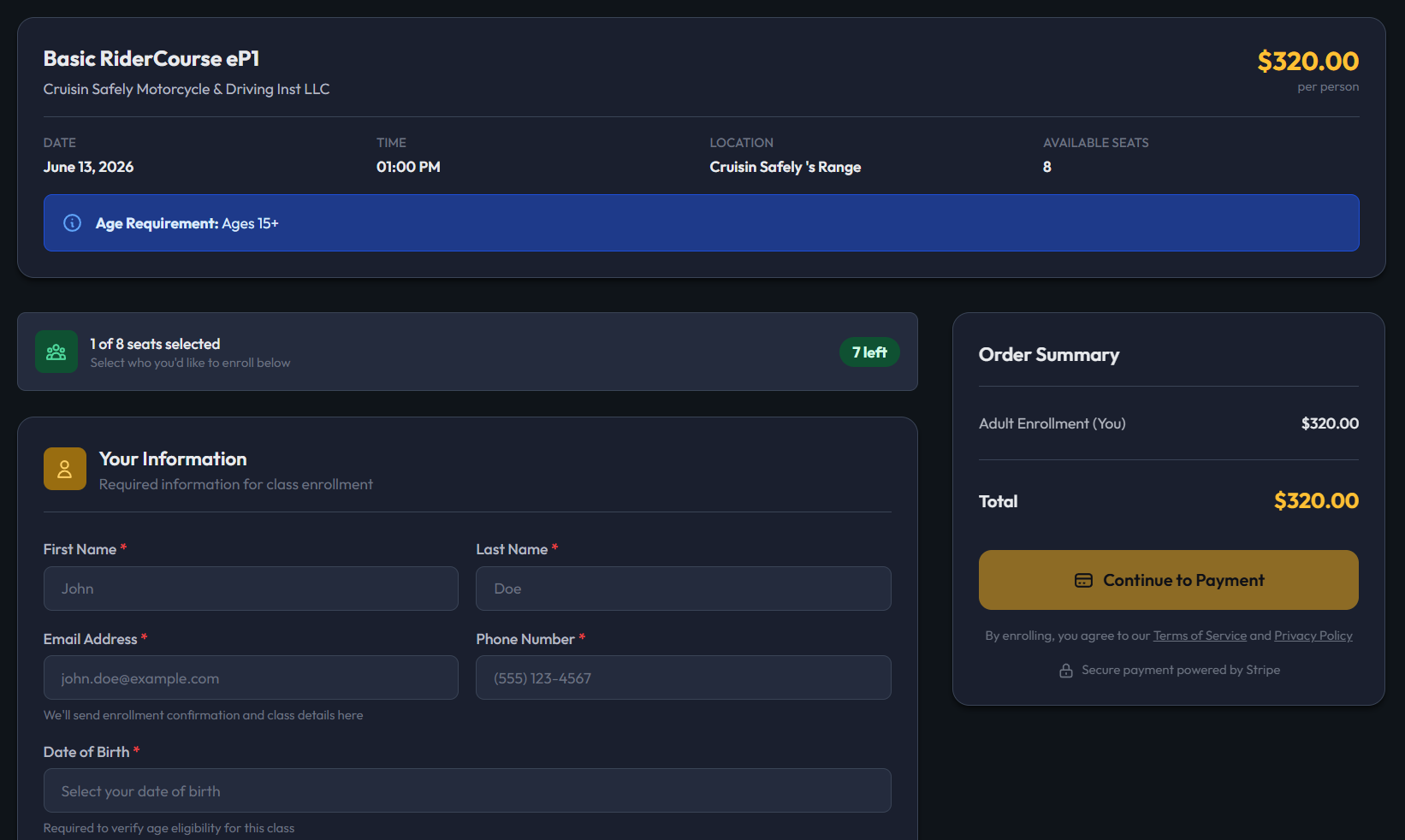Click the Phone Number input field

[x=684, y=677]
